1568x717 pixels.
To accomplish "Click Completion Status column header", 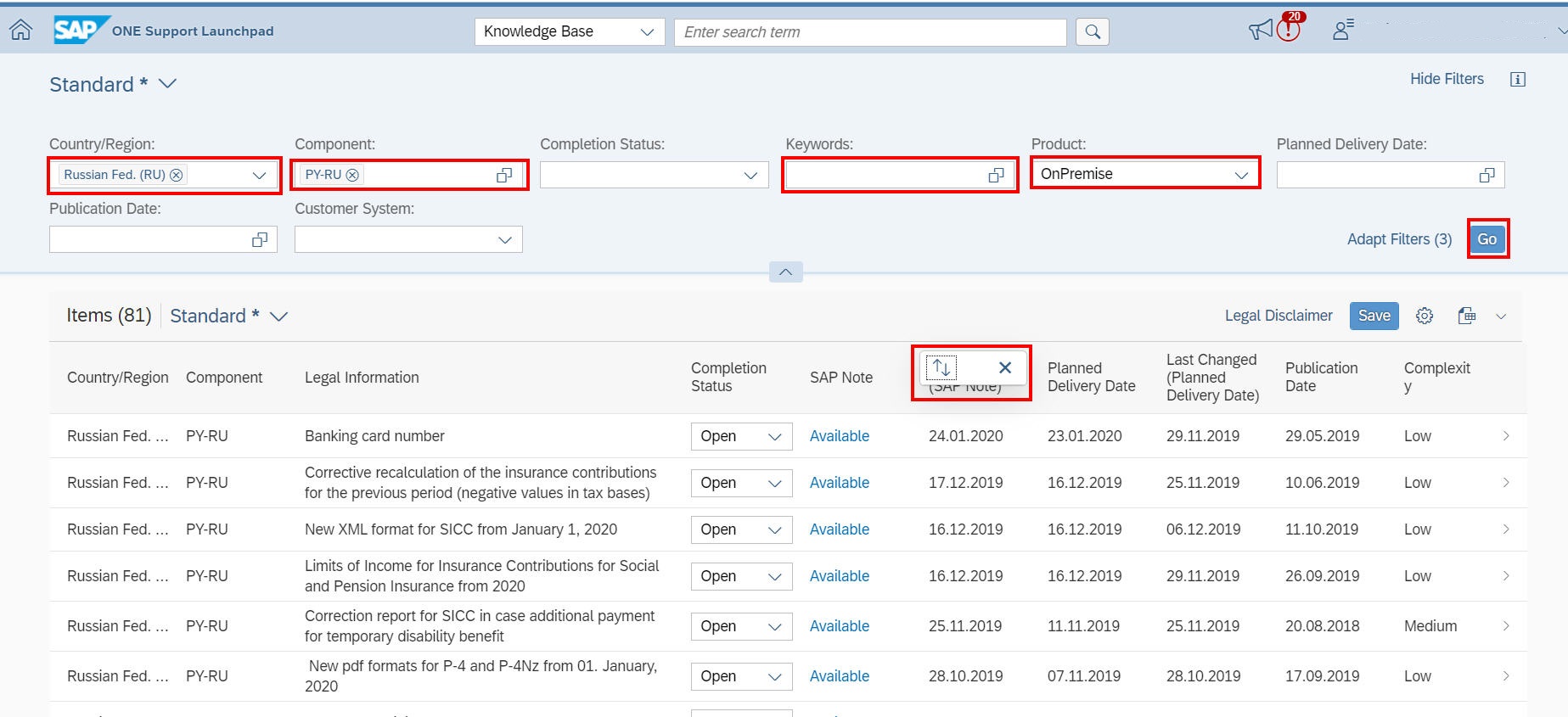I will pyautogui.click(x=728, y=377).
